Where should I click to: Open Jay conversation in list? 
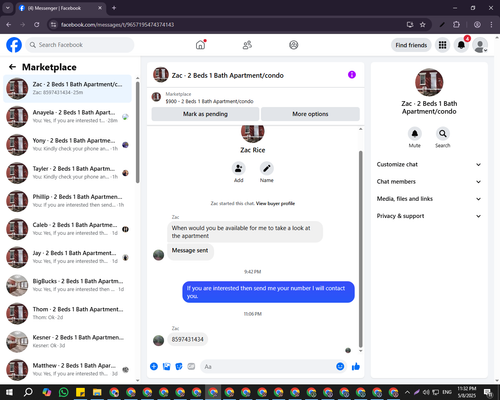tap(67, 257)
